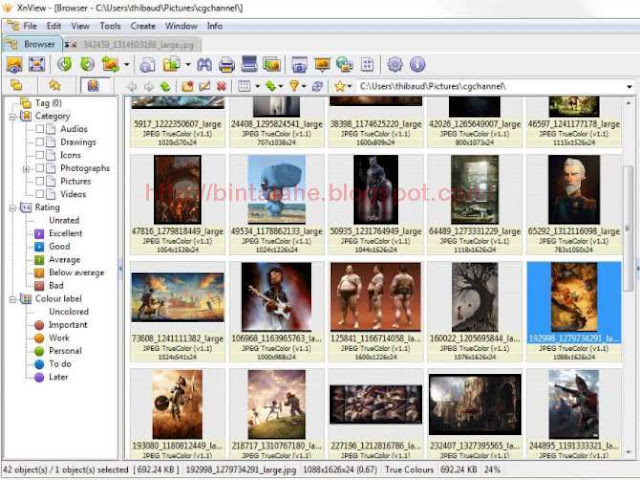640x480 pixels.
Task: Check the Drawings category box
Action: (40, 142)
